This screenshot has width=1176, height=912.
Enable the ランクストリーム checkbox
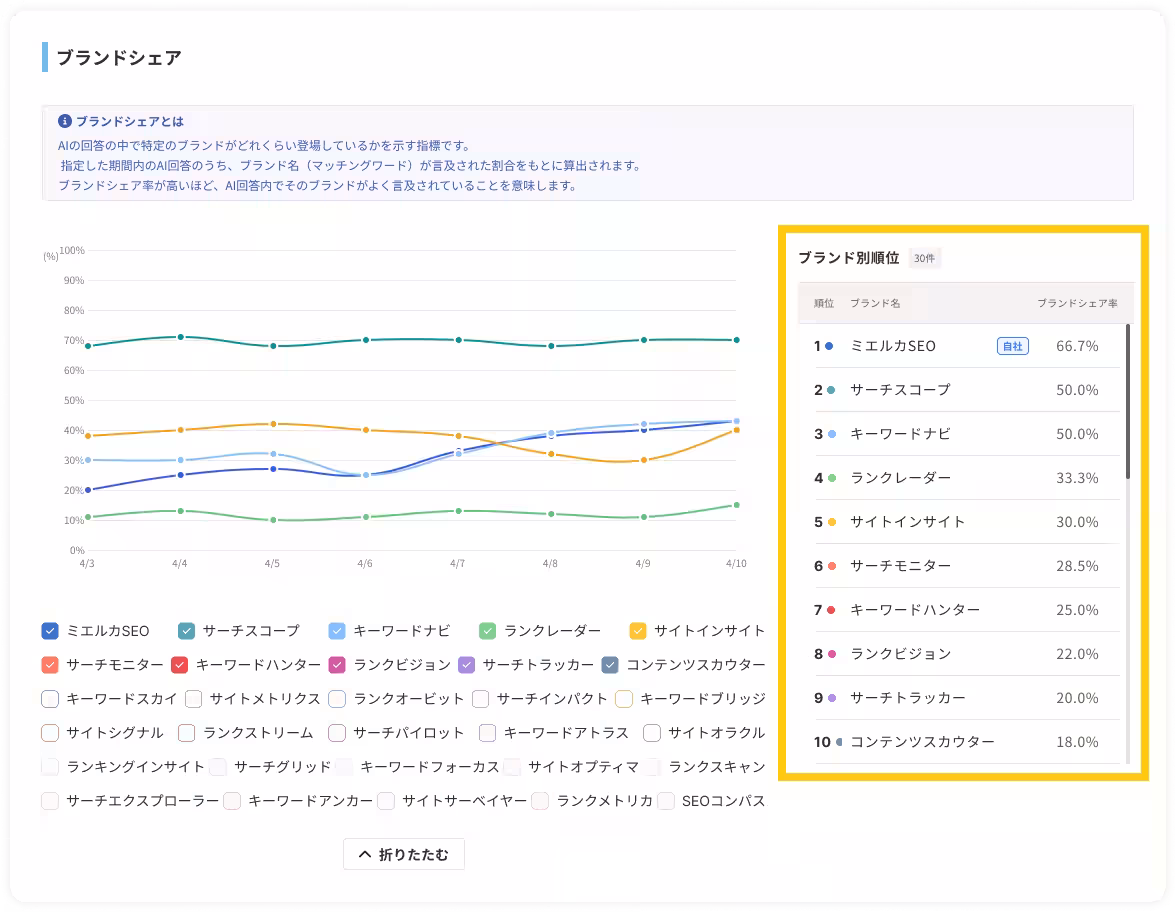point(187,733)
